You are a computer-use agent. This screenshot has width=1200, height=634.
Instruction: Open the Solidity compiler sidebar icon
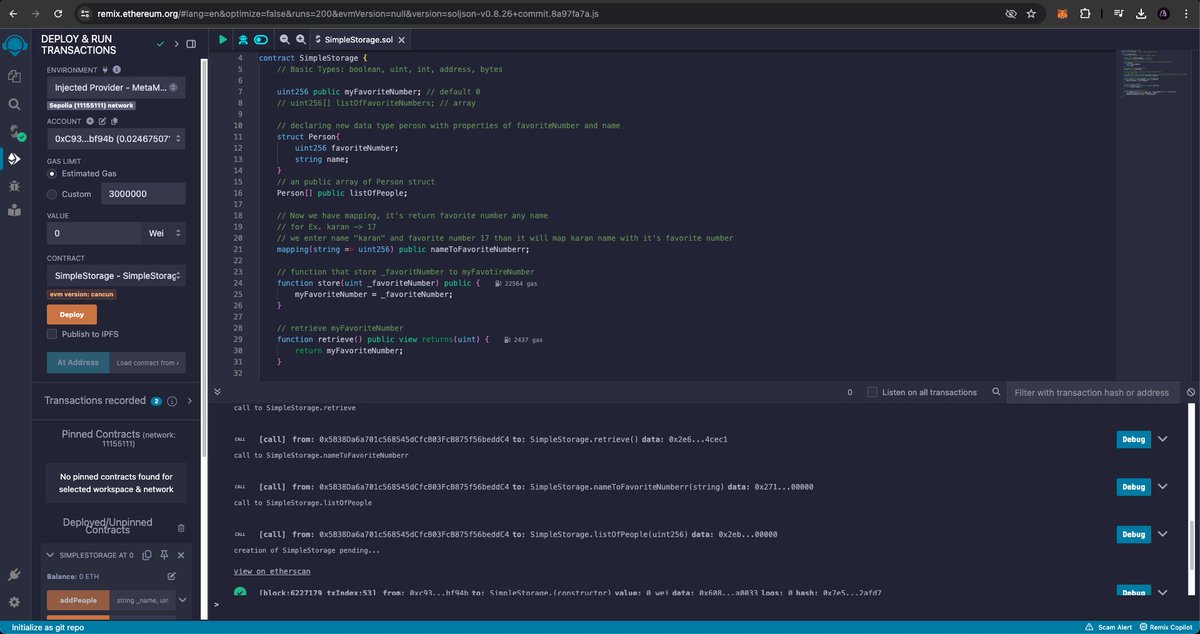pyautogui.click(x=15, y=132)
